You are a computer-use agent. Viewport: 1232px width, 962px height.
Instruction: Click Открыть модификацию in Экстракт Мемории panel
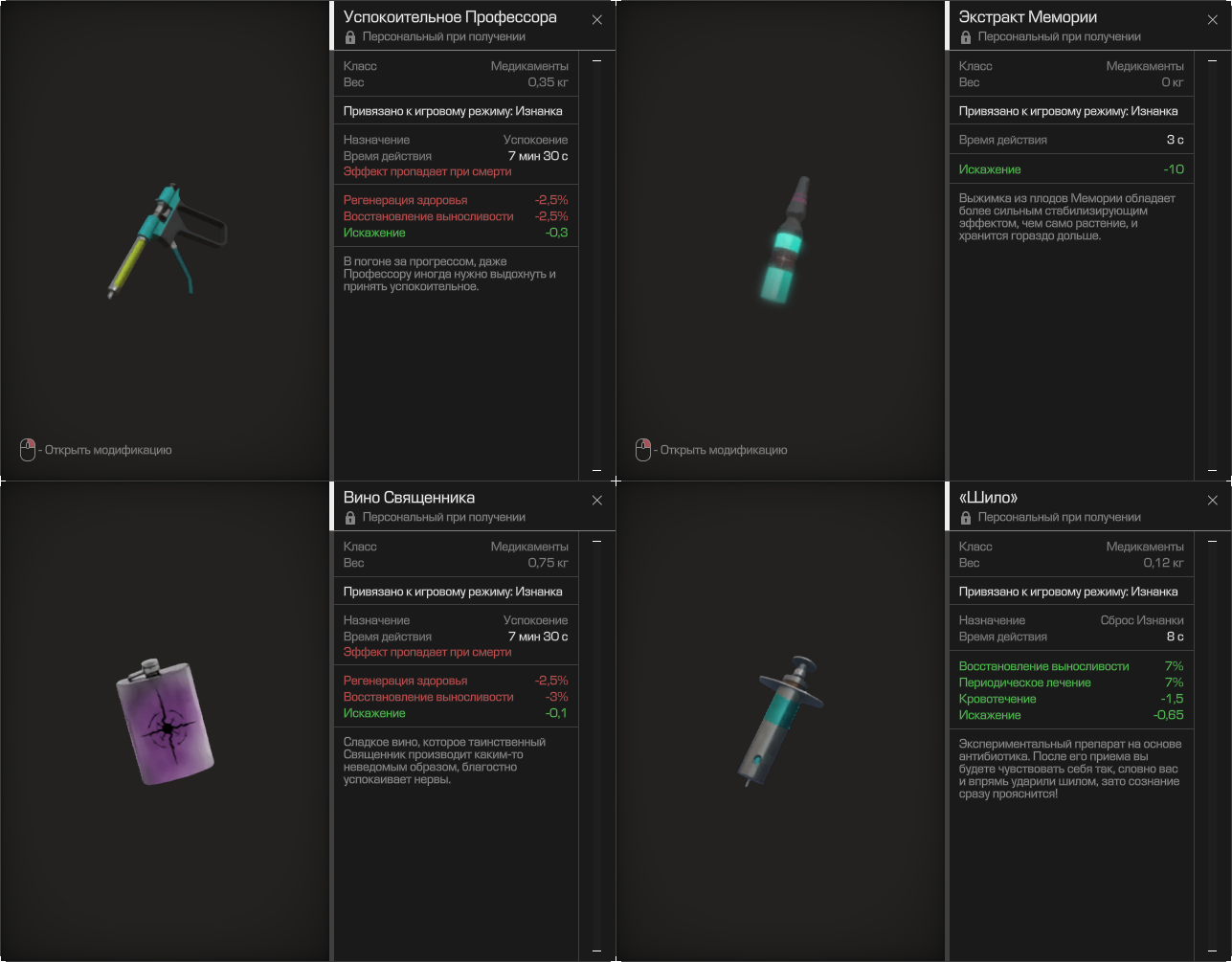pos(724,450)
